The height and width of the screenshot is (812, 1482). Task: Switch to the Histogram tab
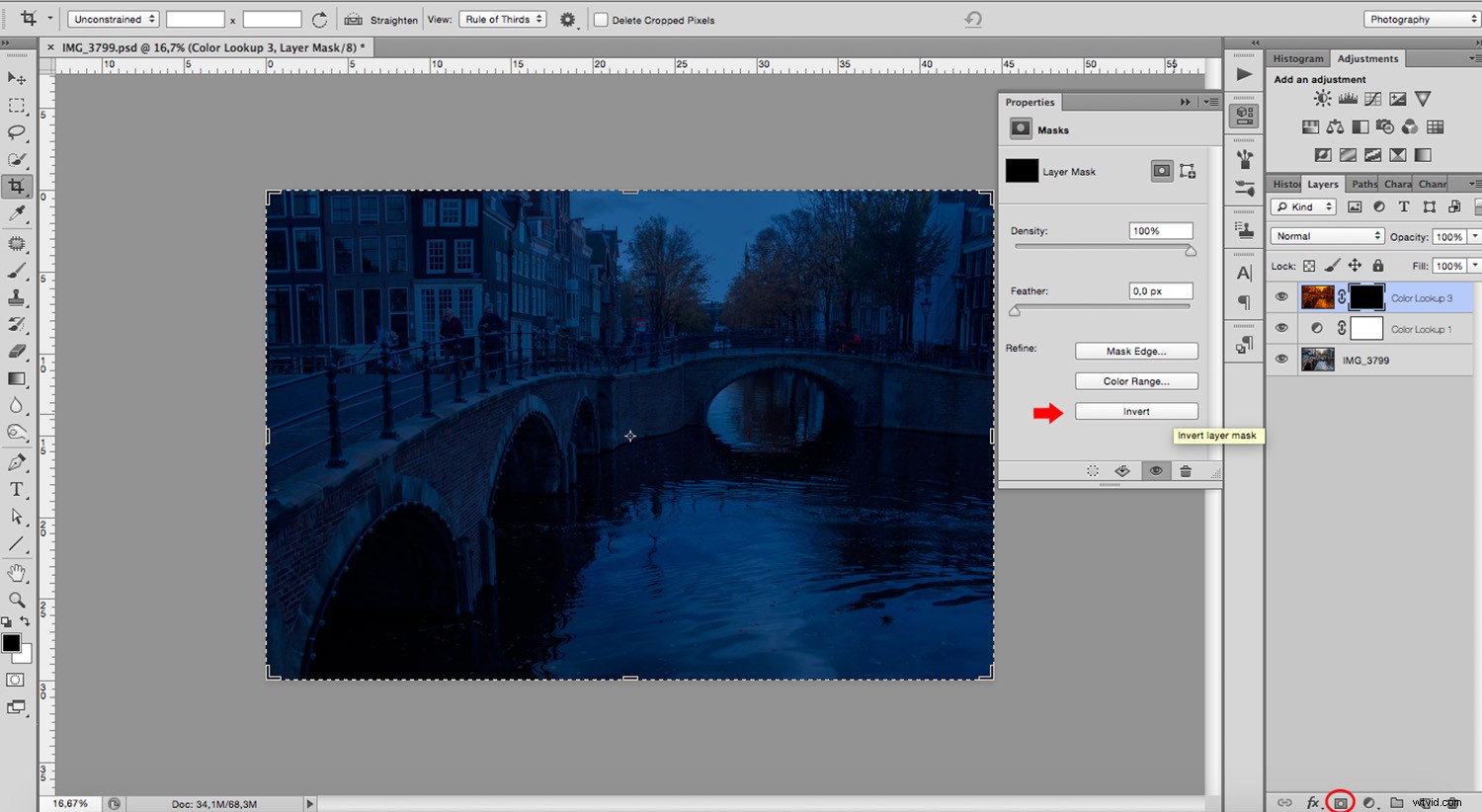click(x=1297, y=58)
